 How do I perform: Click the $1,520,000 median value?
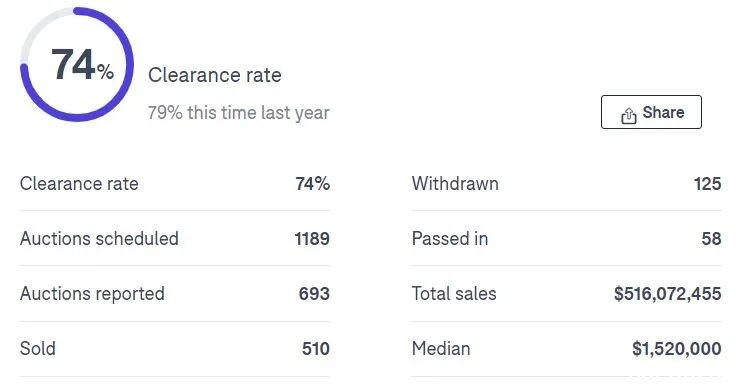pyautogui.click(x=676, y=348)
